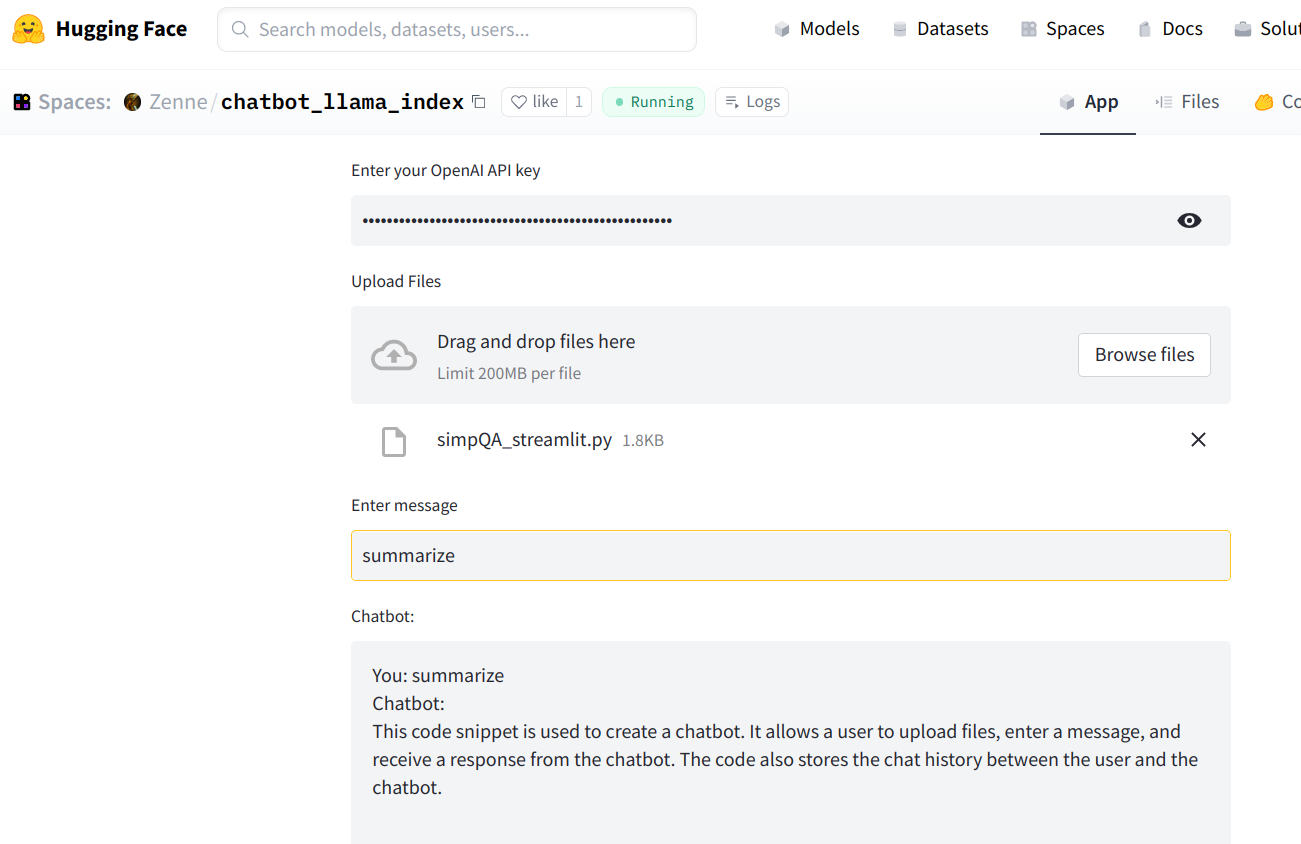Open the Spaces: breadcrumb link
The image size is (1301, 844).
point(75,102)
